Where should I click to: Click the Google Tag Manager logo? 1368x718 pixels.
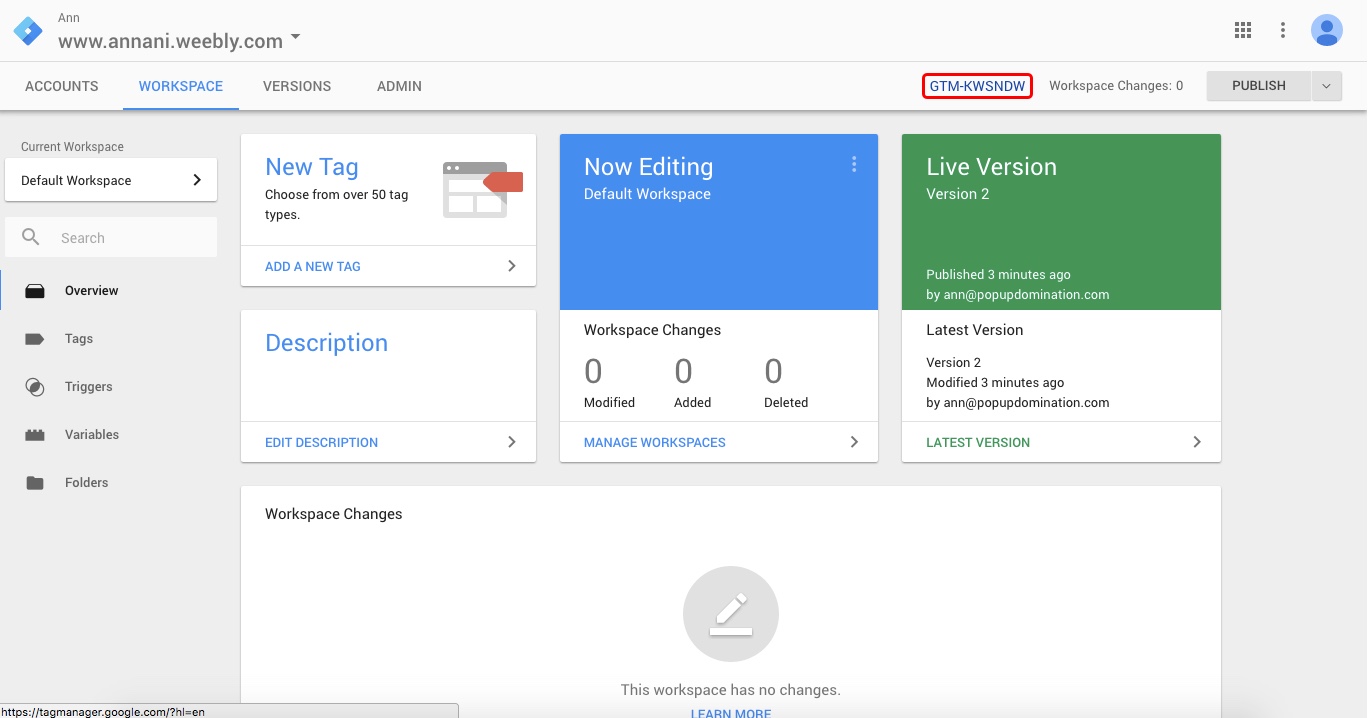(x=28, y=31)
